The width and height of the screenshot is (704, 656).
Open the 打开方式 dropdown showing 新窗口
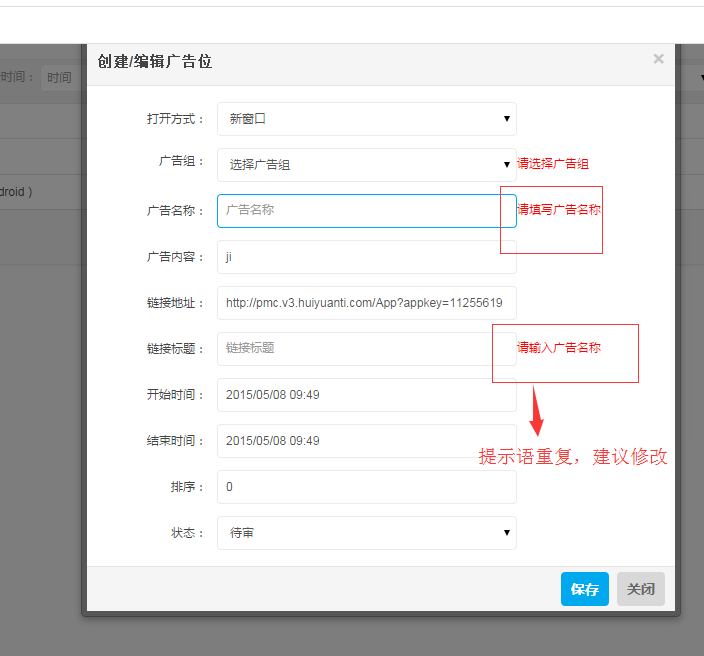pos(366,119)
